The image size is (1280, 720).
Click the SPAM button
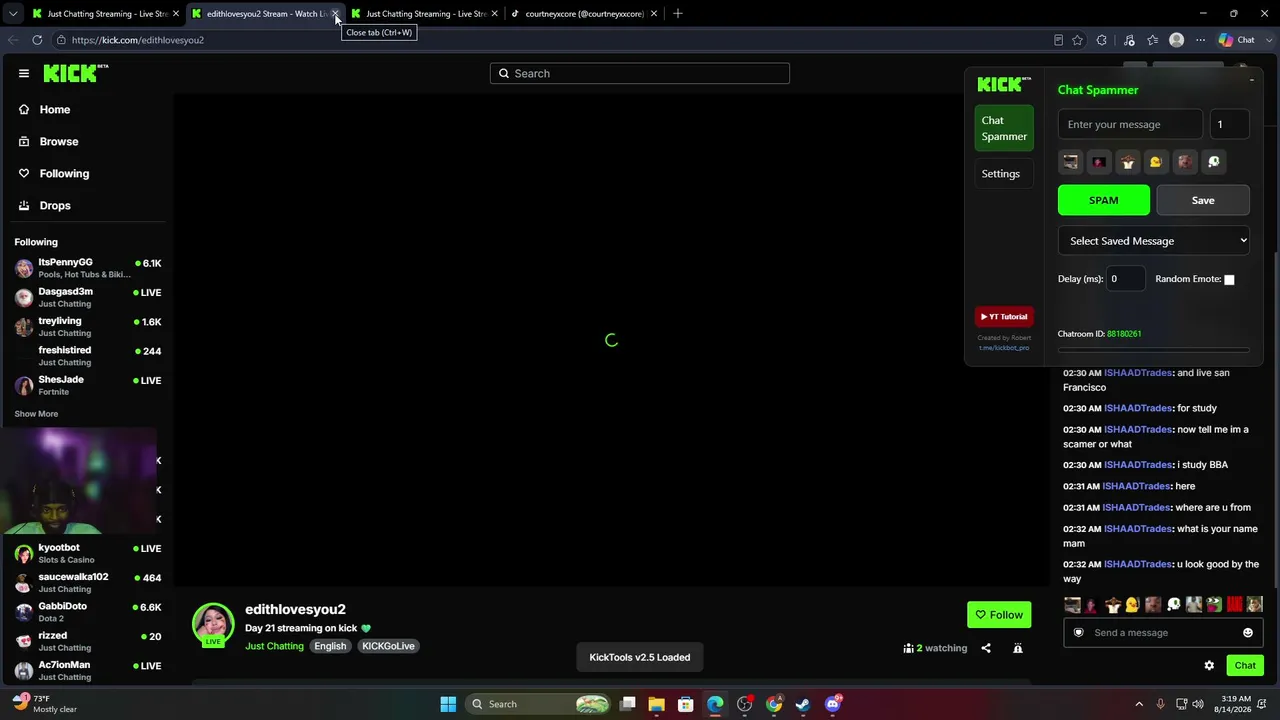click(1104, 200)
